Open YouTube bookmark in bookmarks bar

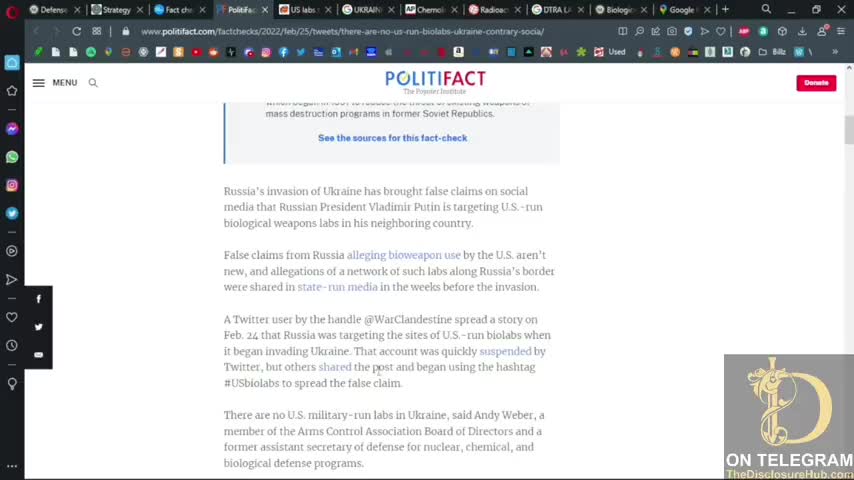196,52
